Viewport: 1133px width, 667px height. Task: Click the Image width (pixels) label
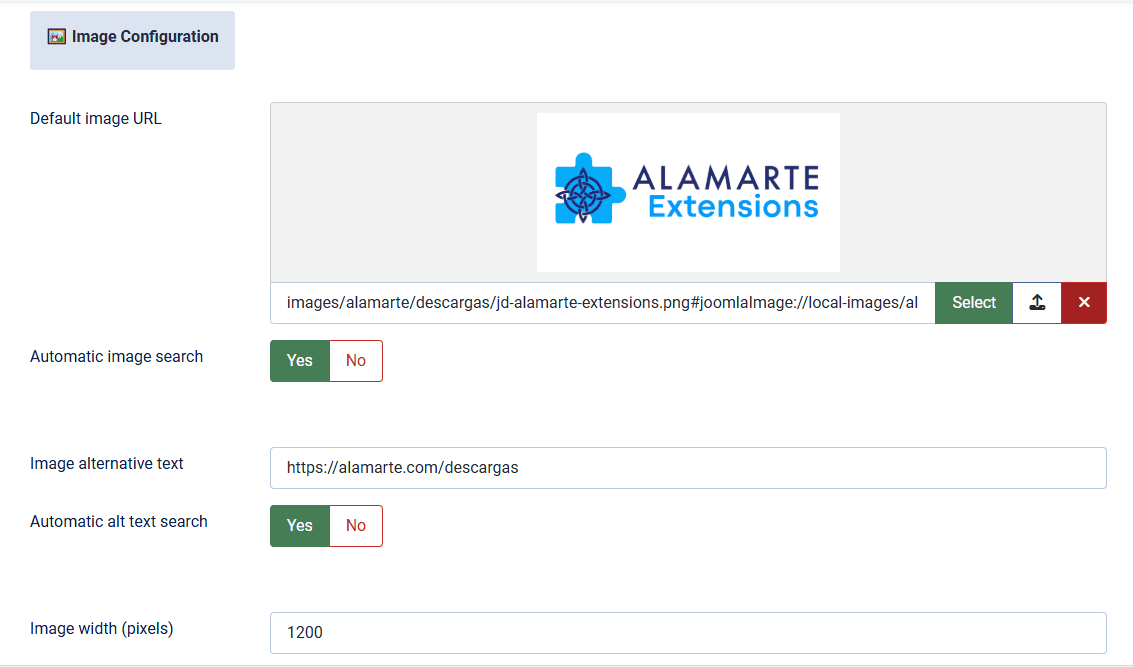pos(102,629)
